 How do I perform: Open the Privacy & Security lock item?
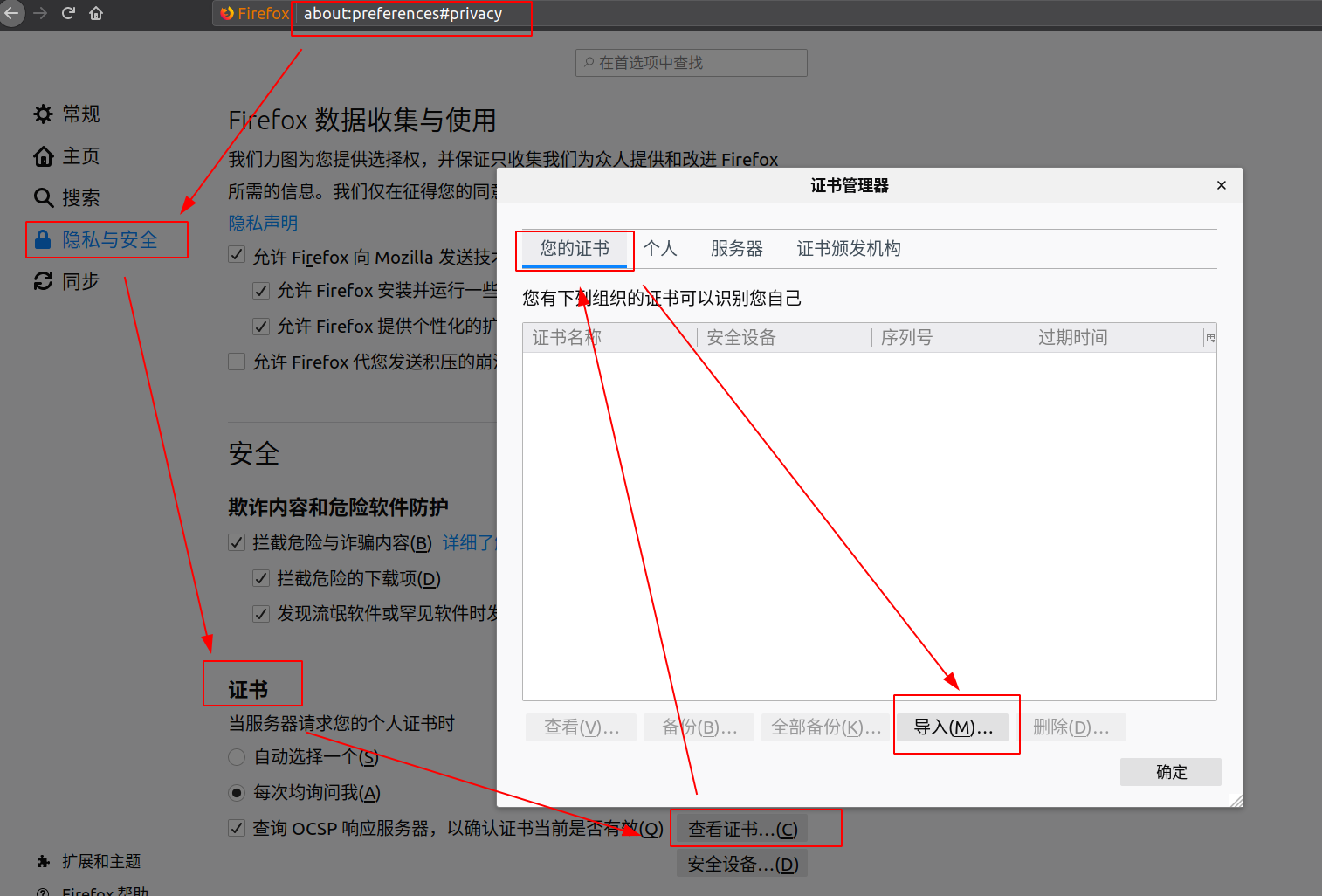pyautogui.click(x=43, y=239)
